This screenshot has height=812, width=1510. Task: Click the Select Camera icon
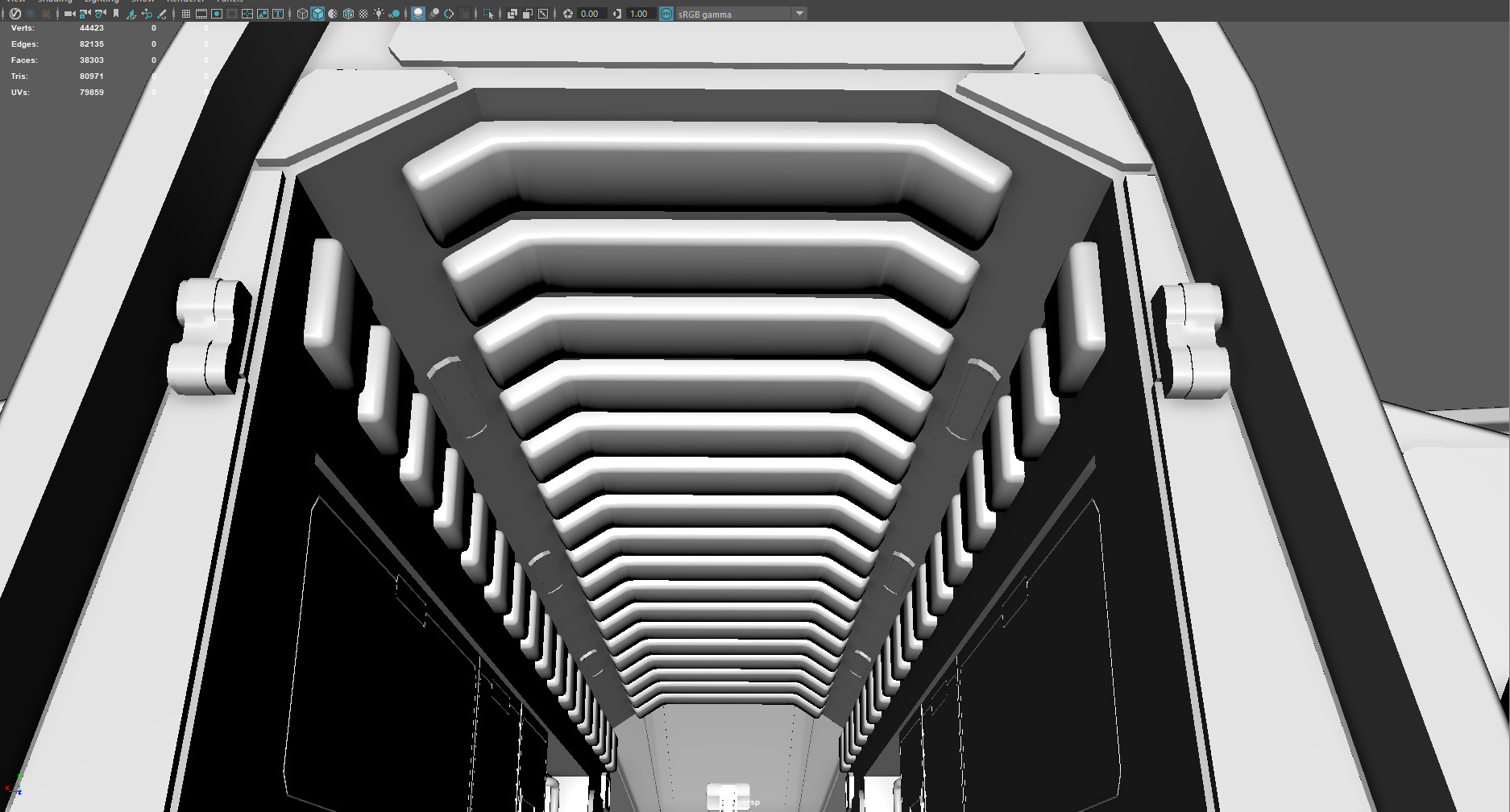(x=69, y=14)
